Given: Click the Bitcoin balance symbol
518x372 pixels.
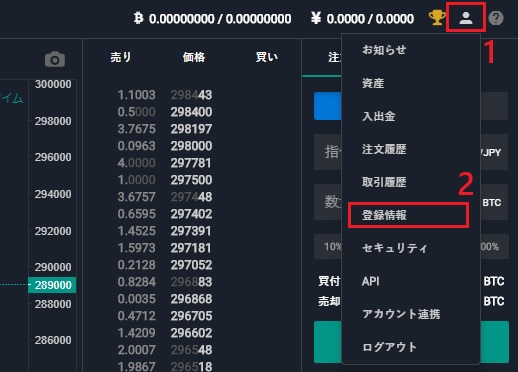Looking at the screenshot, I should [138, 18].
